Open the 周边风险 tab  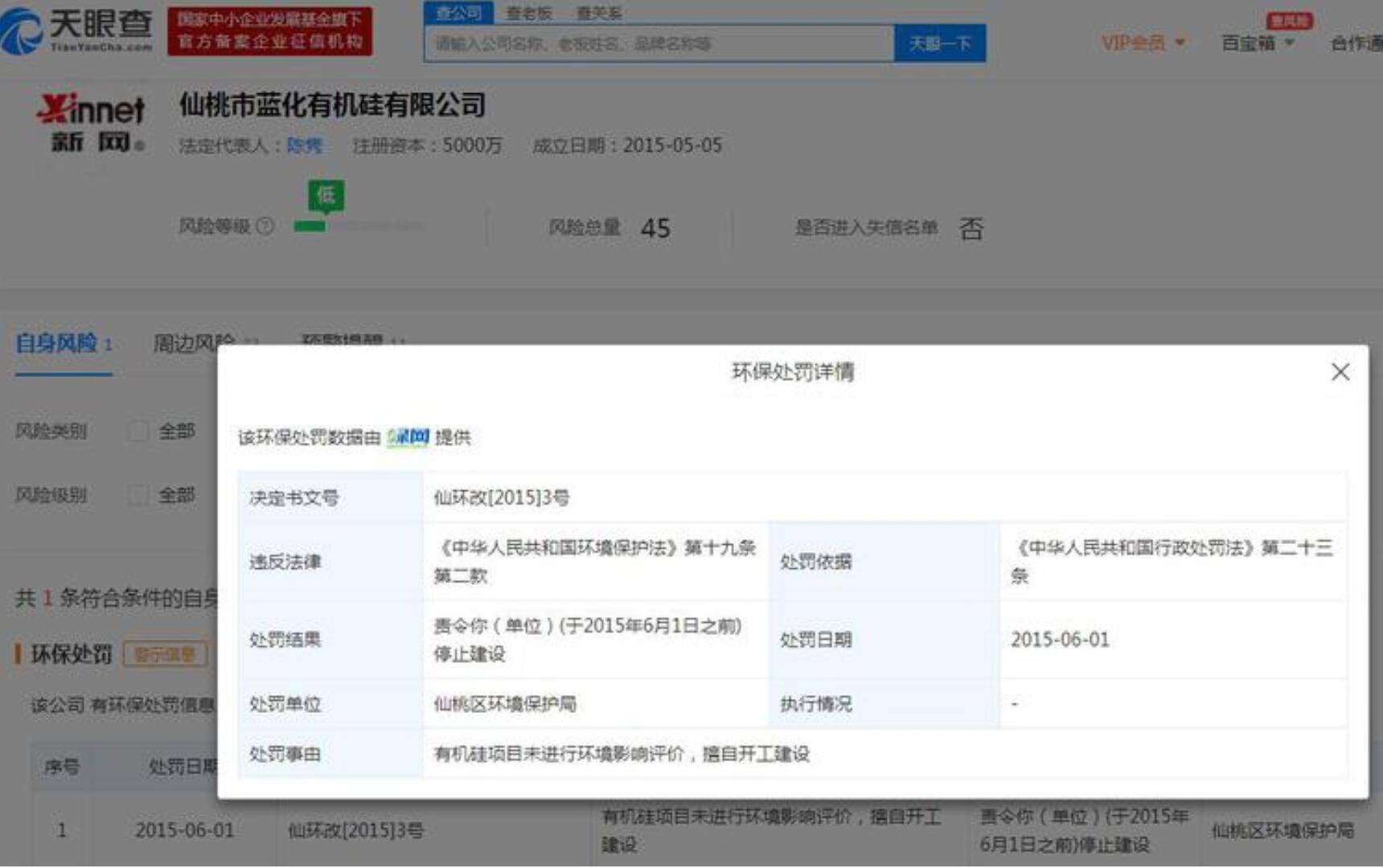click(193, 344)
